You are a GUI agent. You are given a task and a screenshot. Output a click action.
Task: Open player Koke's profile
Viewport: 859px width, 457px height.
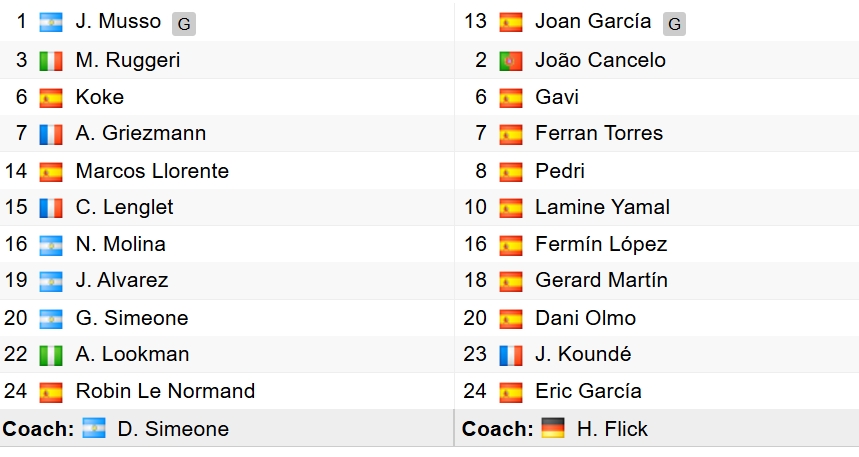[100, 97]
